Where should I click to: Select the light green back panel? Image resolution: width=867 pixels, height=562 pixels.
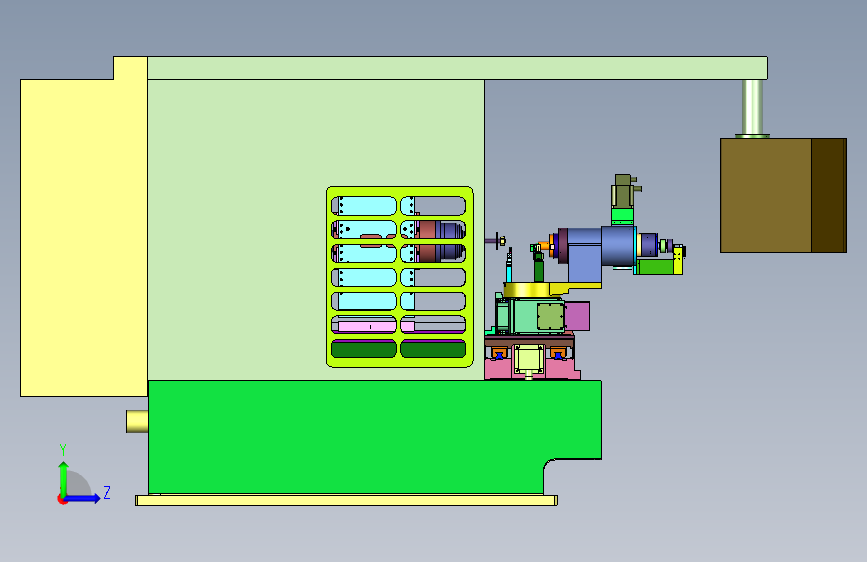tap(238, 230)
